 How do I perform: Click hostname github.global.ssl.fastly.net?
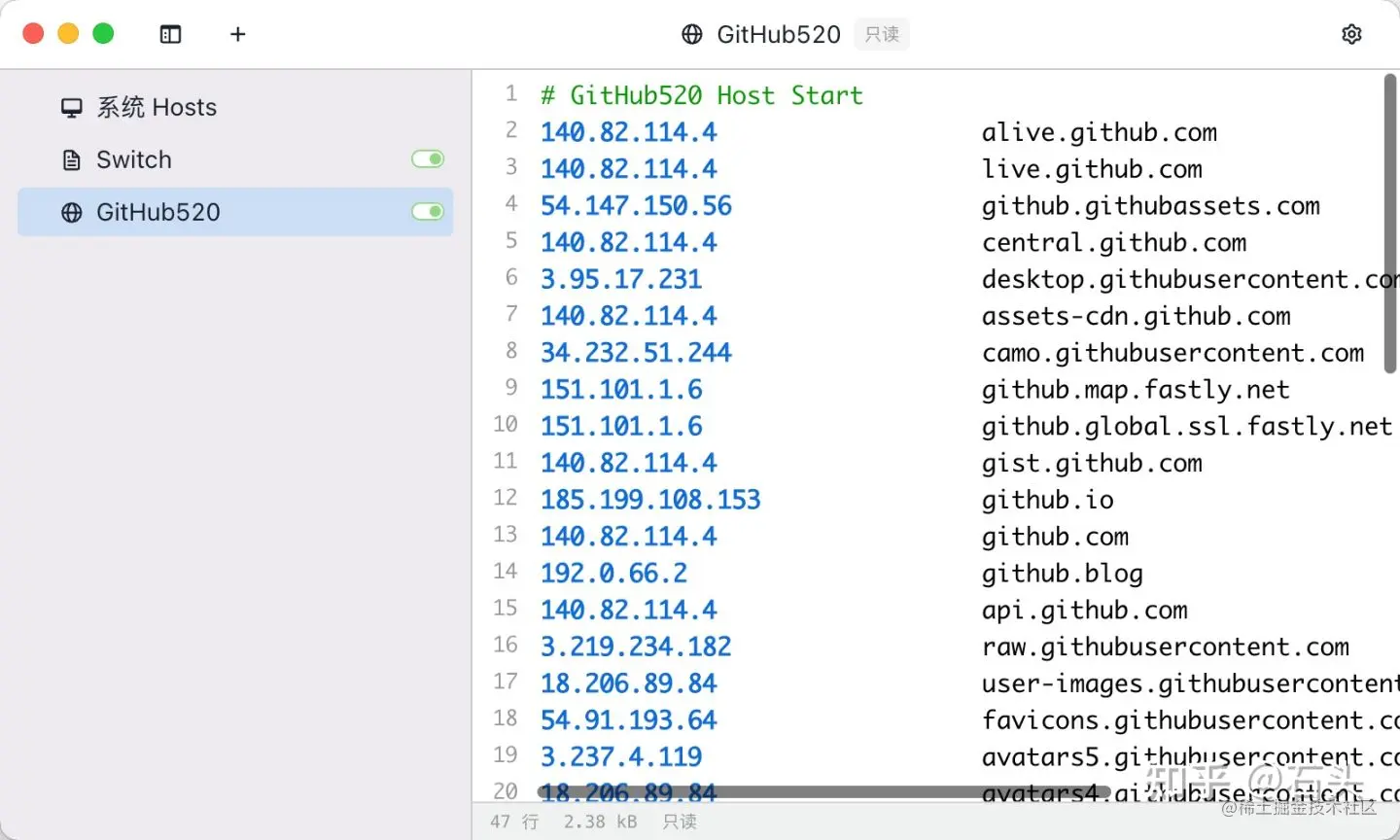click(x=1187, y=427)
